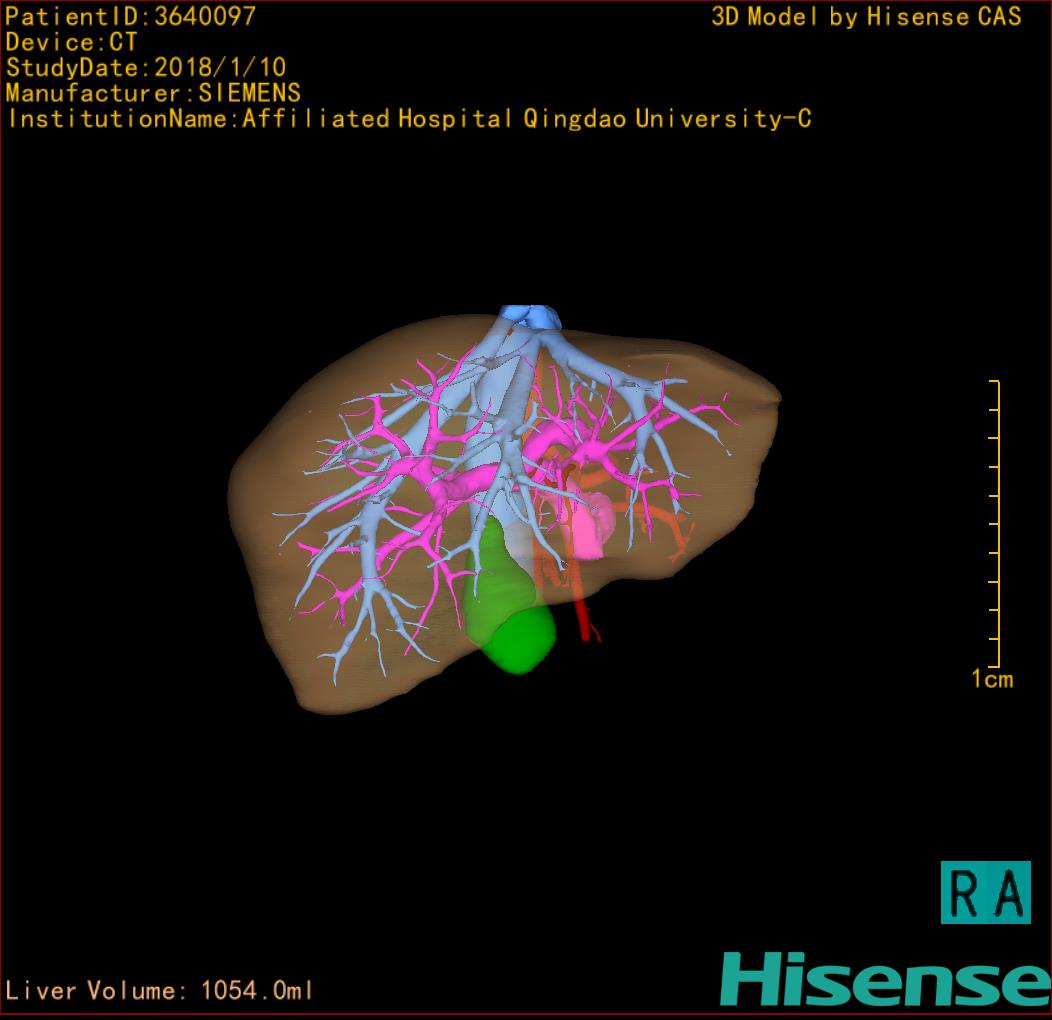The image size is (1052, 1020).
Task: Click the StudyDate 2018/1/10 text
Action: point(146,68)
